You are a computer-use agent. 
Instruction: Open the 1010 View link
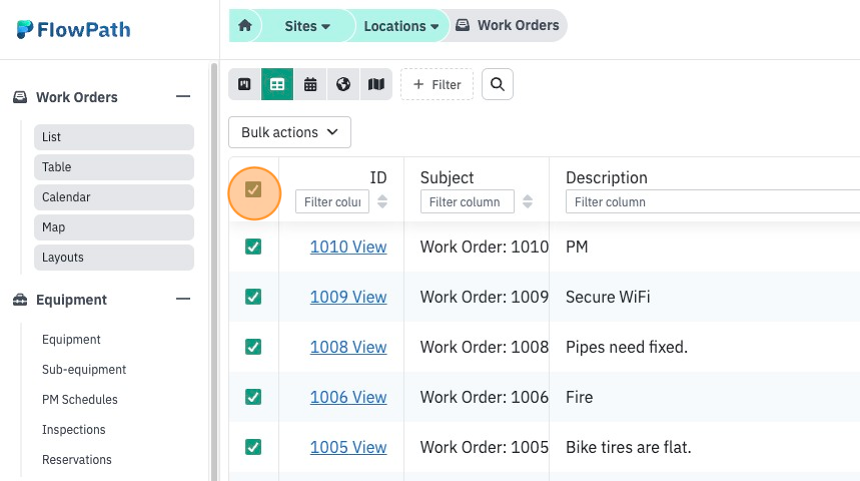click(348, 247)
